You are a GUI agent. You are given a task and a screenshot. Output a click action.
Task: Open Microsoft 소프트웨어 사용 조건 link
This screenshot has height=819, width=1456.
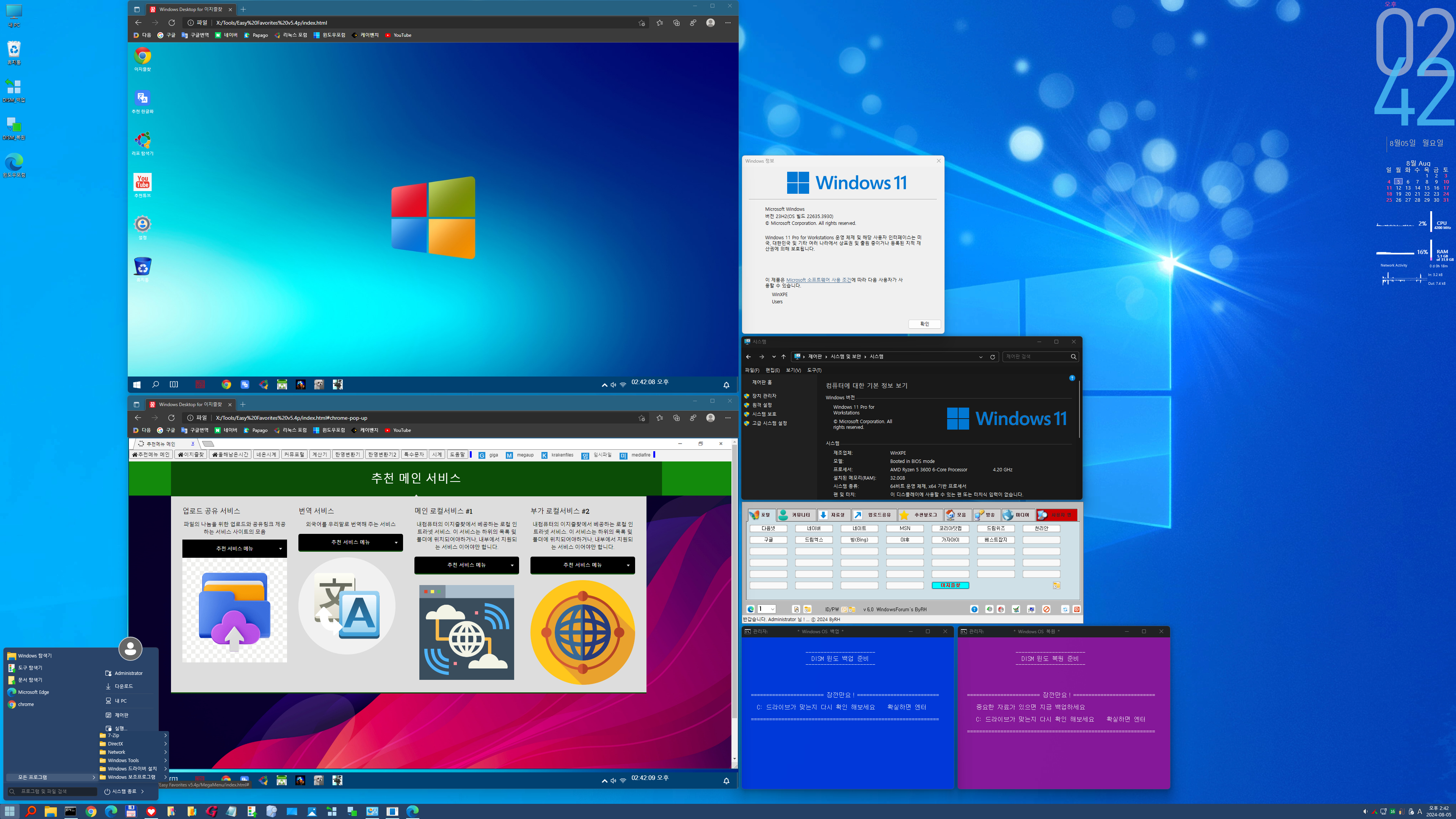click(x=818, y=280)
